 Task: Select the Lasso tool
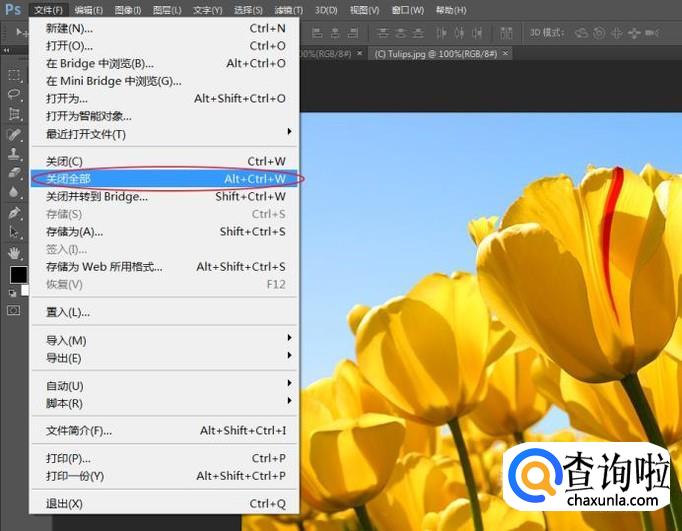(14, 94)
